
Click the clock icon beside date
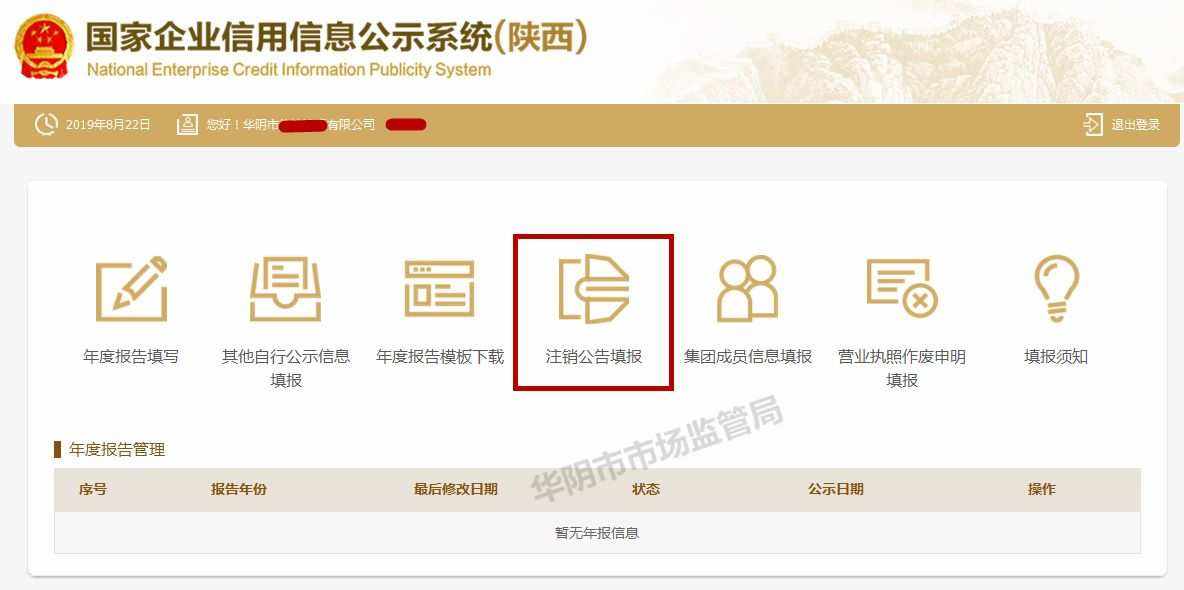pyautogui.click(x=47, y=125)
